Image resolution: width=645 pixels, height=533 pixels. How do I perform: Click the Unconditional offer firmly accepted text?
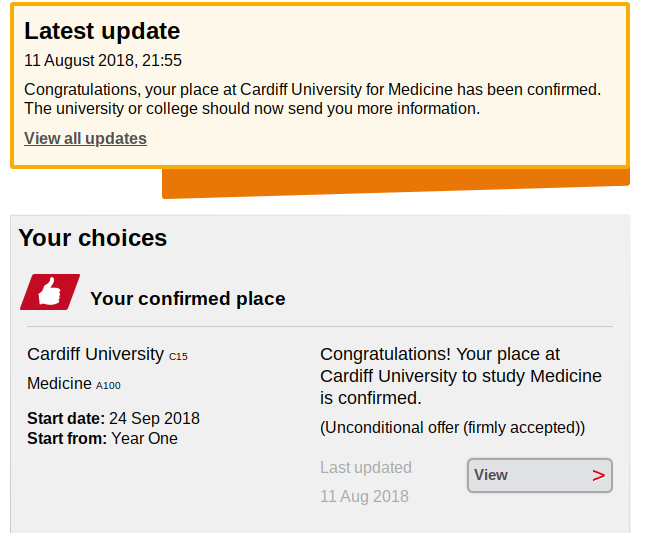[452, 428]
